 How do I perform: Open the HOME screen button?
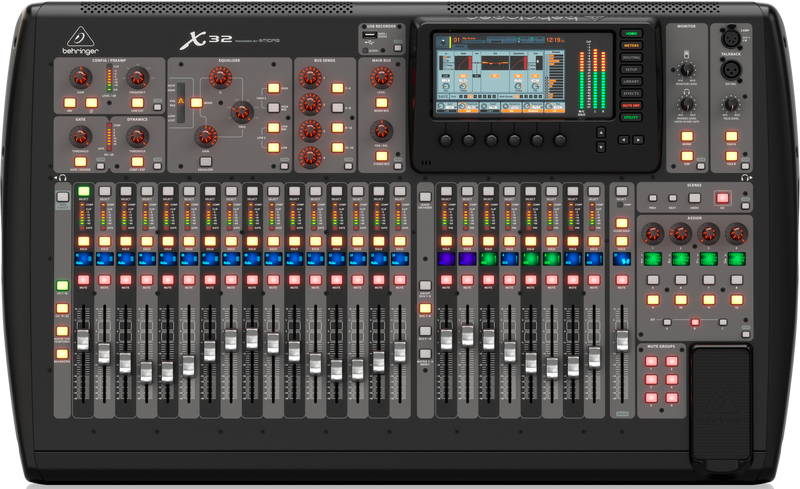pyautogui.click(x=631, y=34)
